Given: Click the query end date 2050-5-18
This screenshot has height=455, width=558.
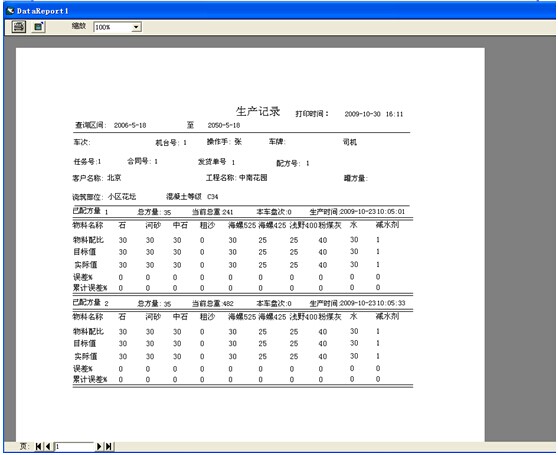Looking at the screenshot, I should [x=224, y=125].
